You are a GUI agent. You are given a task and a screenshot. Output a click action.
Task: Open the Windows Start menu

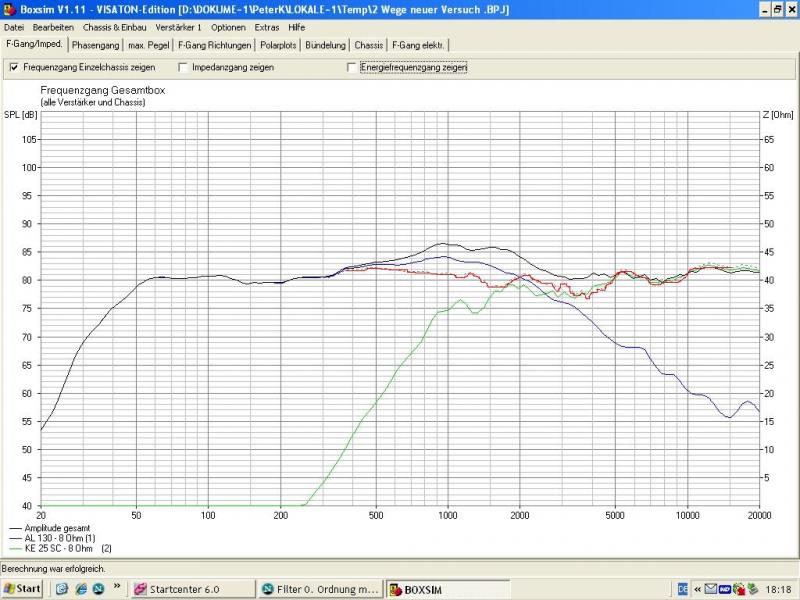22,589
